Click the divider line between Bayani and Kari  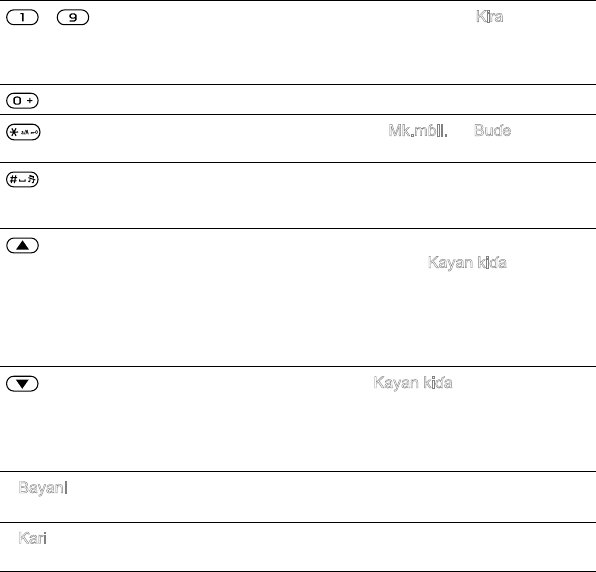coord(298,522)
